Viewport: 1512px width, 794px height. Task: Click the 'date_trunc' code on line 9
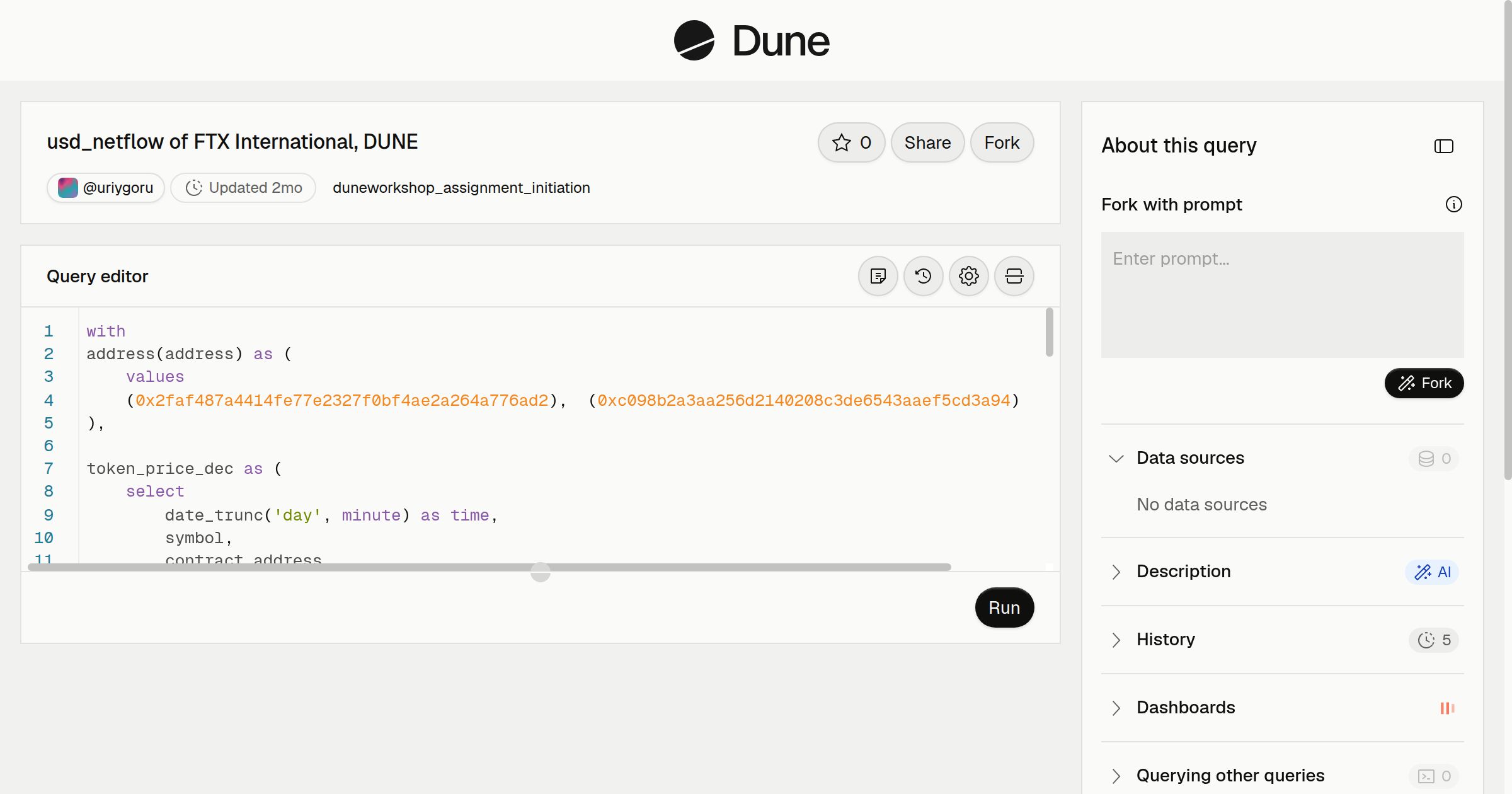coord(214,515)
